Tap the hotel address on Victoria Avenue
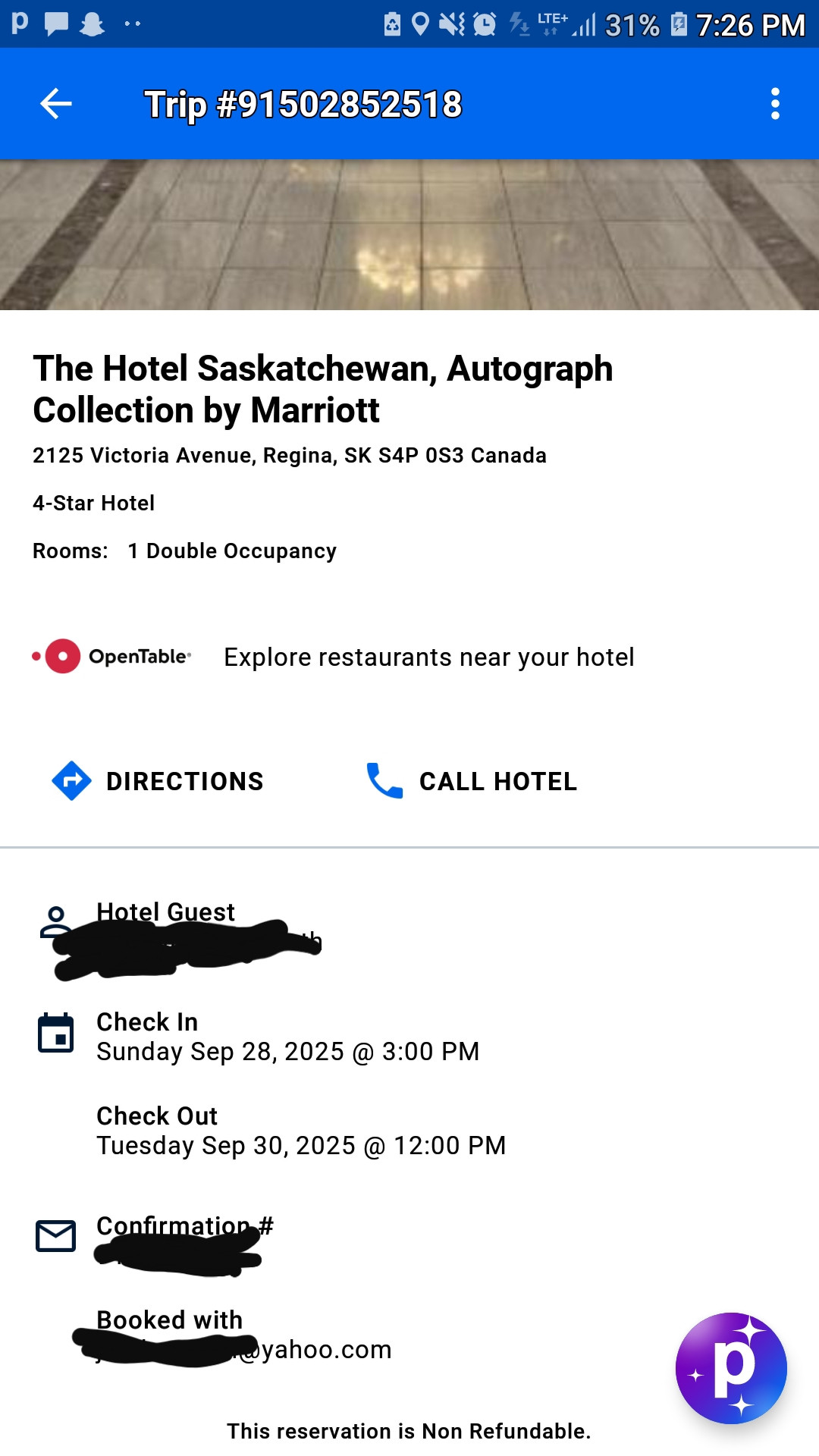Image resolution: width=819 pixels, height=1456 pixels. [x=289, y=455]
